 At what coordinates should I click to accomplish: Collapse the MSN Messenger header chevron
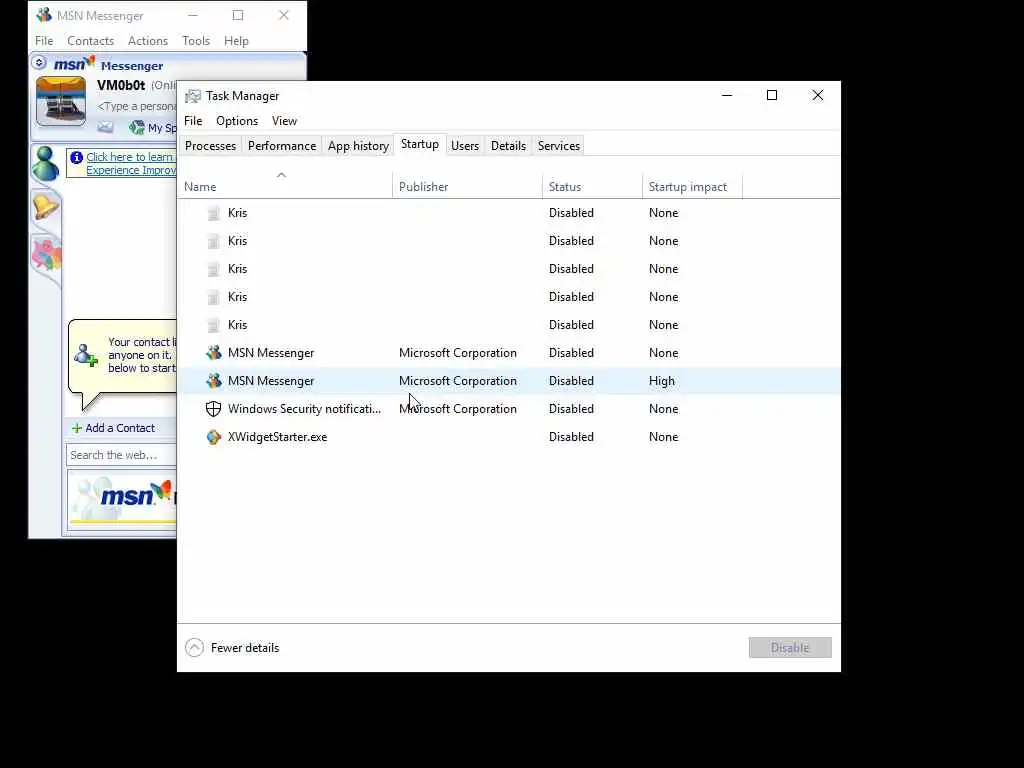39,63
